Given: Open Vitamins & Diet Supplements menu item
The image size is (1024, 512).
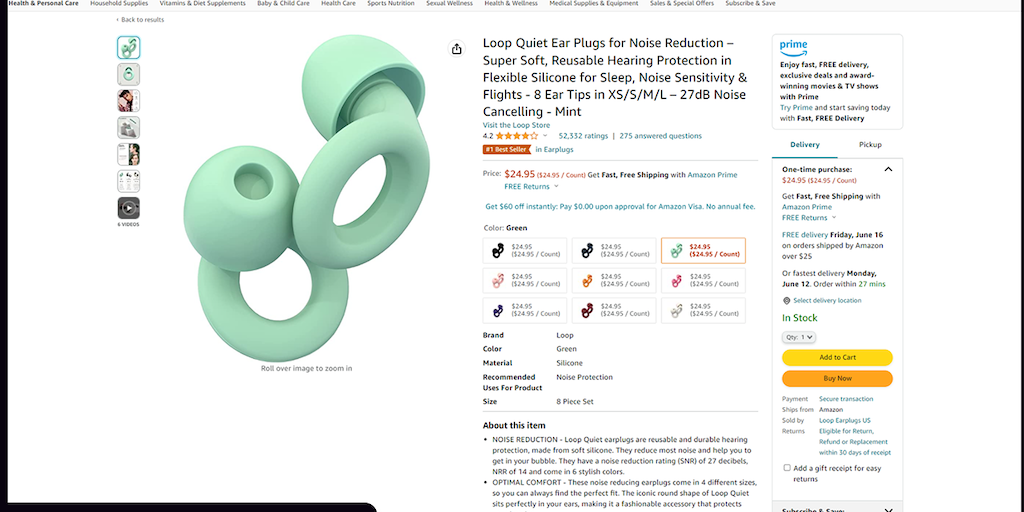Looking at the screenshot, I should click(202, 3).
